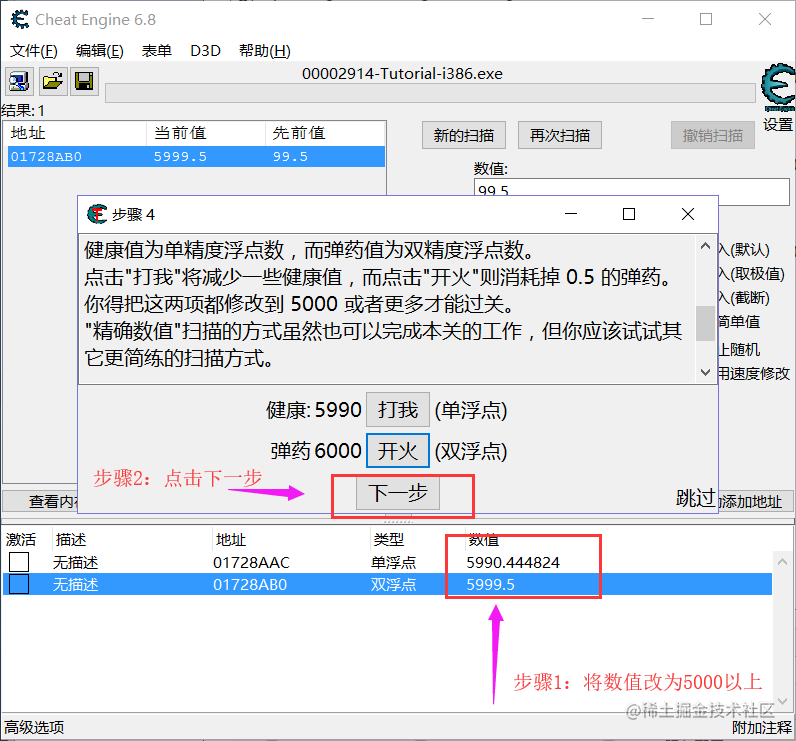Open the D3D menu
The width and height of the screenshot is (796, 741).
205,51
